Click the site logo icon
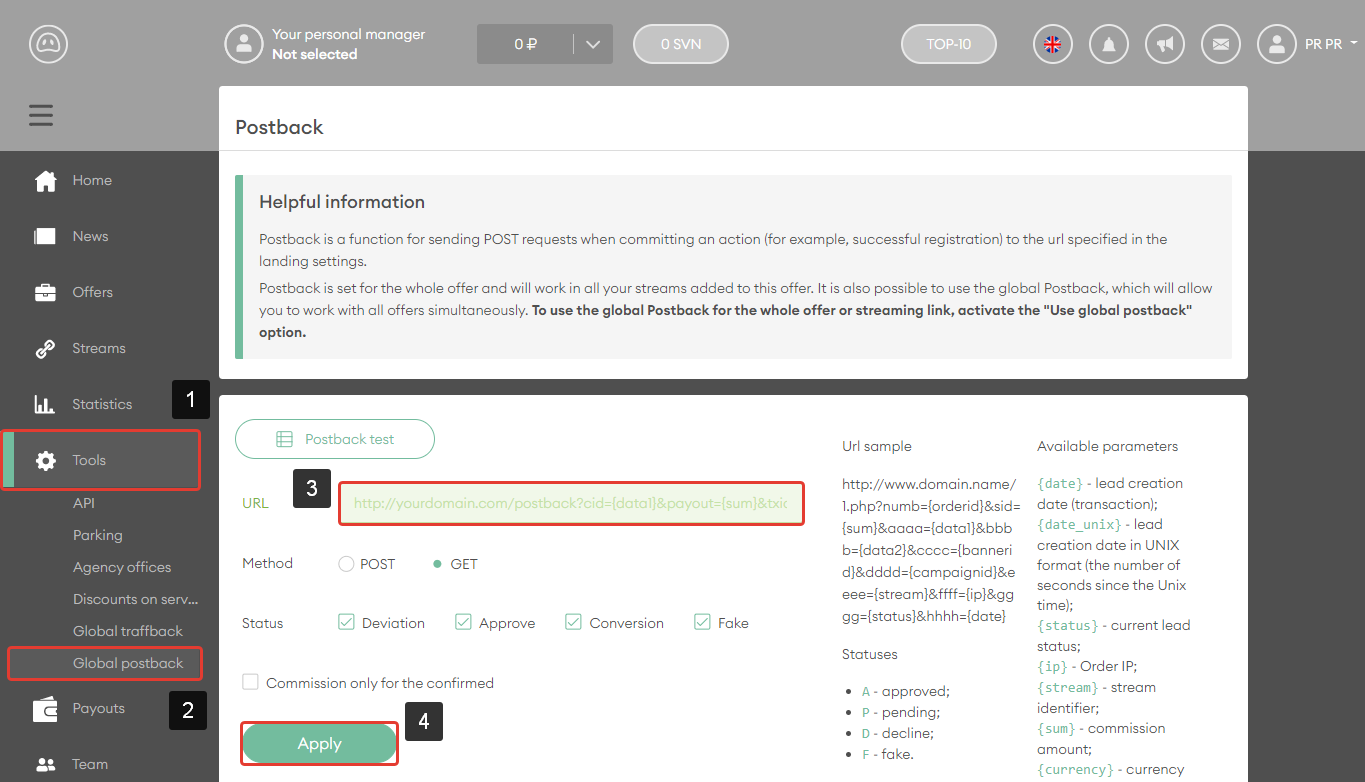 point(48,44)
